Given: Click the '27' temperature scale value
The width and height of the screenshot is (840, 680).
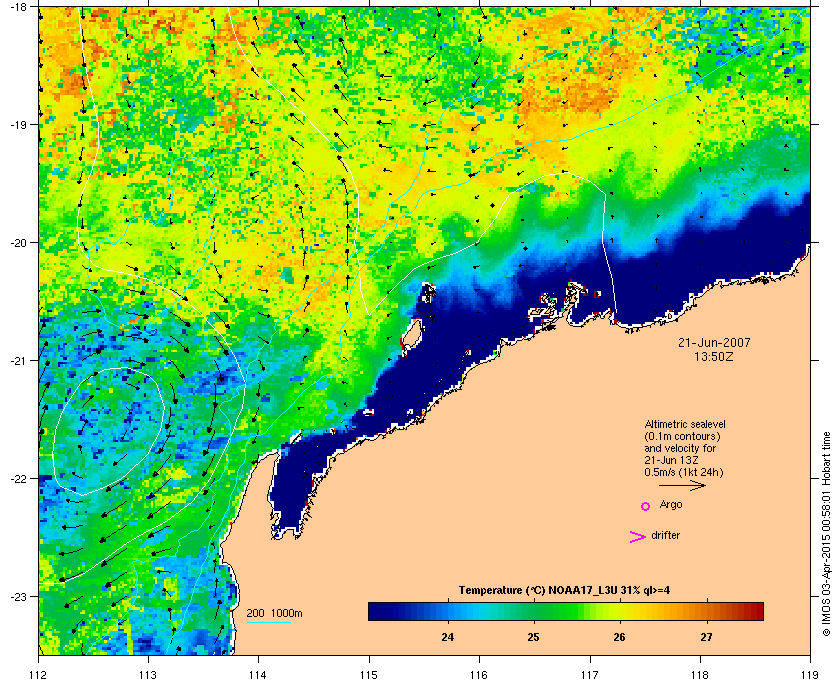Looking at the screenshot, I should 707,637.
